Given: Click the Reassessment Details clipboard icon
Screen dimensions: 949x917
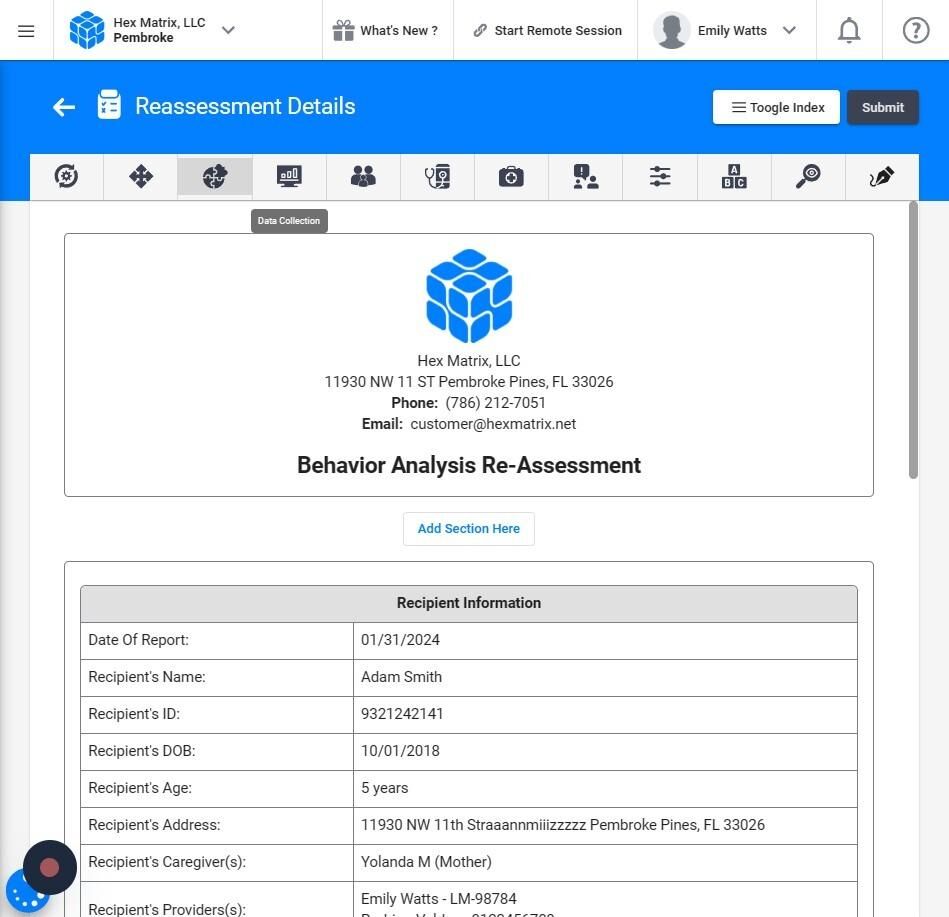Looking at the screenshot, I should pyautogui.click(x=109, y=104).
